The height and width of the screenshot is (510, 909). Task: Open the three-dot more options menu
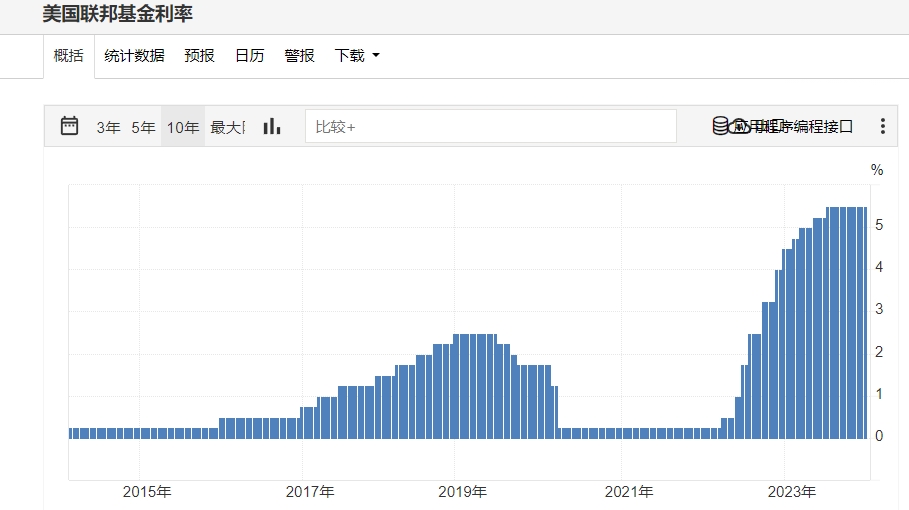coord(882,126)
